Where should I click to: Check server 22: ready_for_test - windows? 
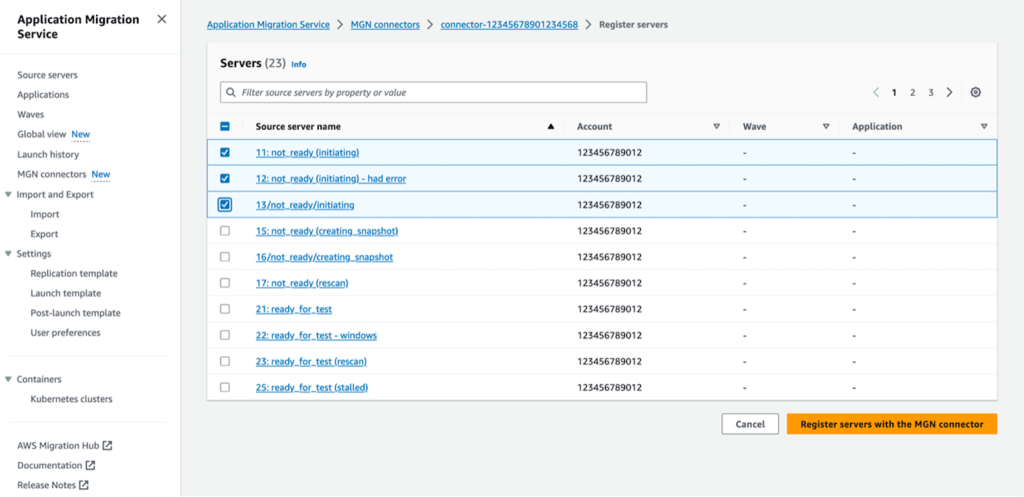225,335
